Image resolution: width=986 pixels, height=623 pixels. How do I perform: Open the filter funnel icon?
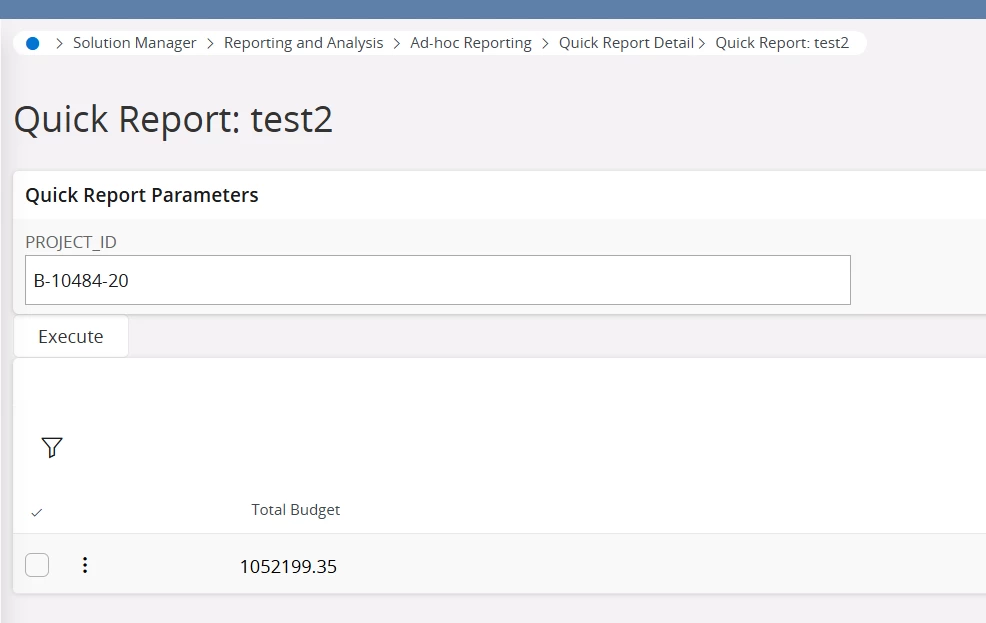(52, 447)
